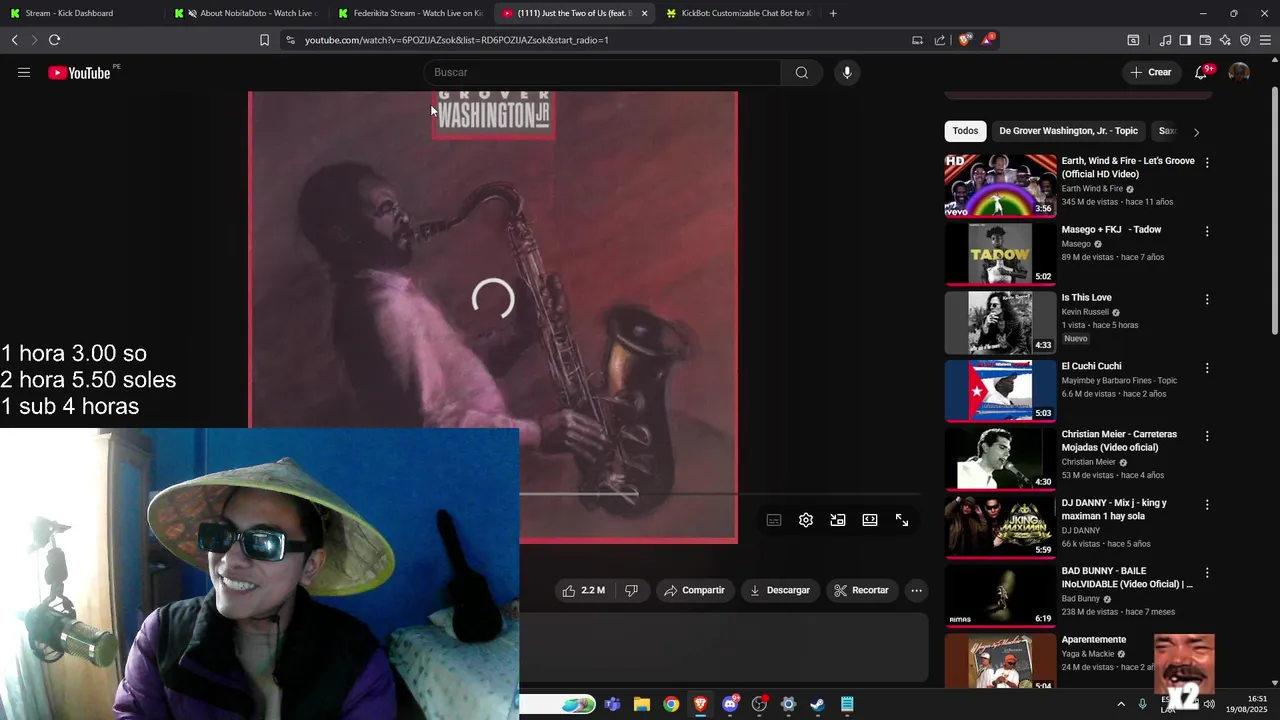Switch to KickBot Chat Bot browser tab
This screenshot has height=720, width=1280.
coord(738,13)
